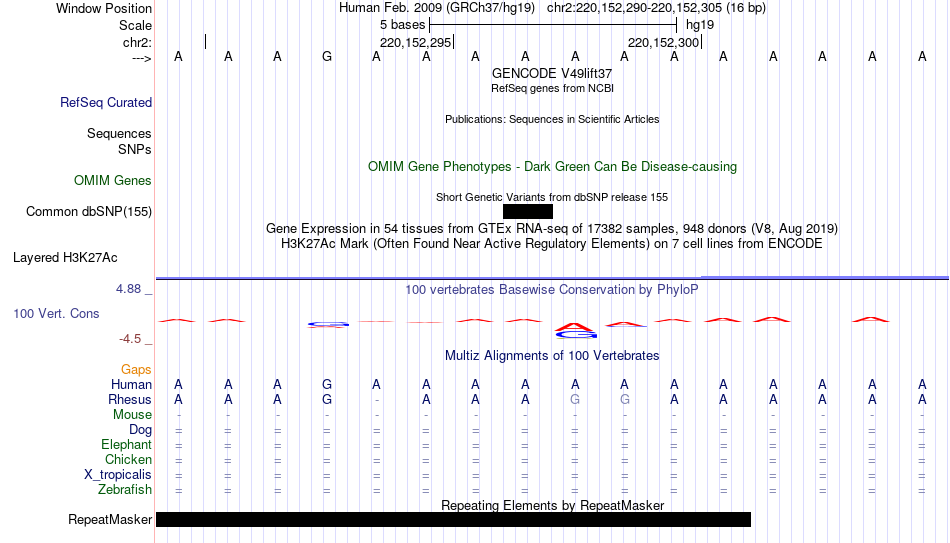Click the 220,152,295 ruler coordinate
Screen dimensions: 950x543
(x=416, y=42)
